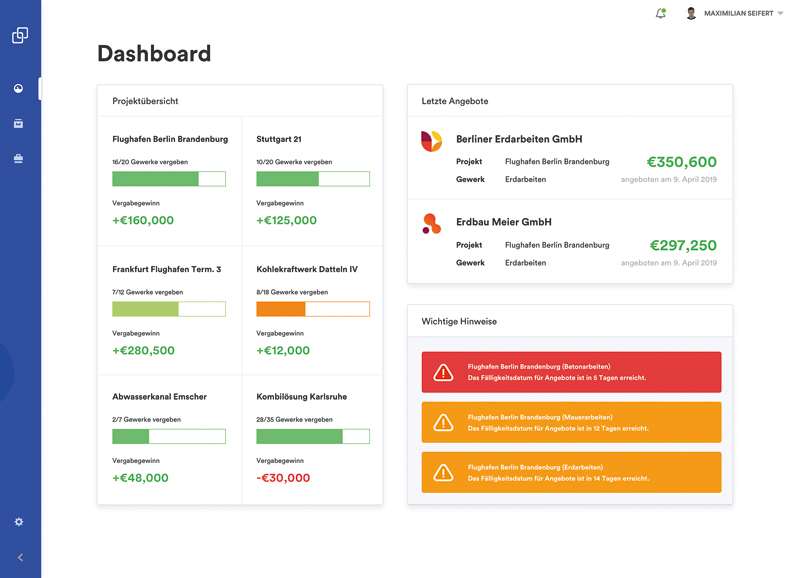Click the user avatar picture
This screenshot has width=800, height=578.
click(691, 14)
